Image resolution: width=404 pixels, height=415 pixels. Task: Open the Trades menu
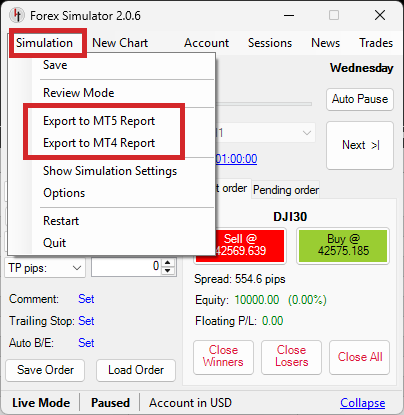click(x=376, y=43)
